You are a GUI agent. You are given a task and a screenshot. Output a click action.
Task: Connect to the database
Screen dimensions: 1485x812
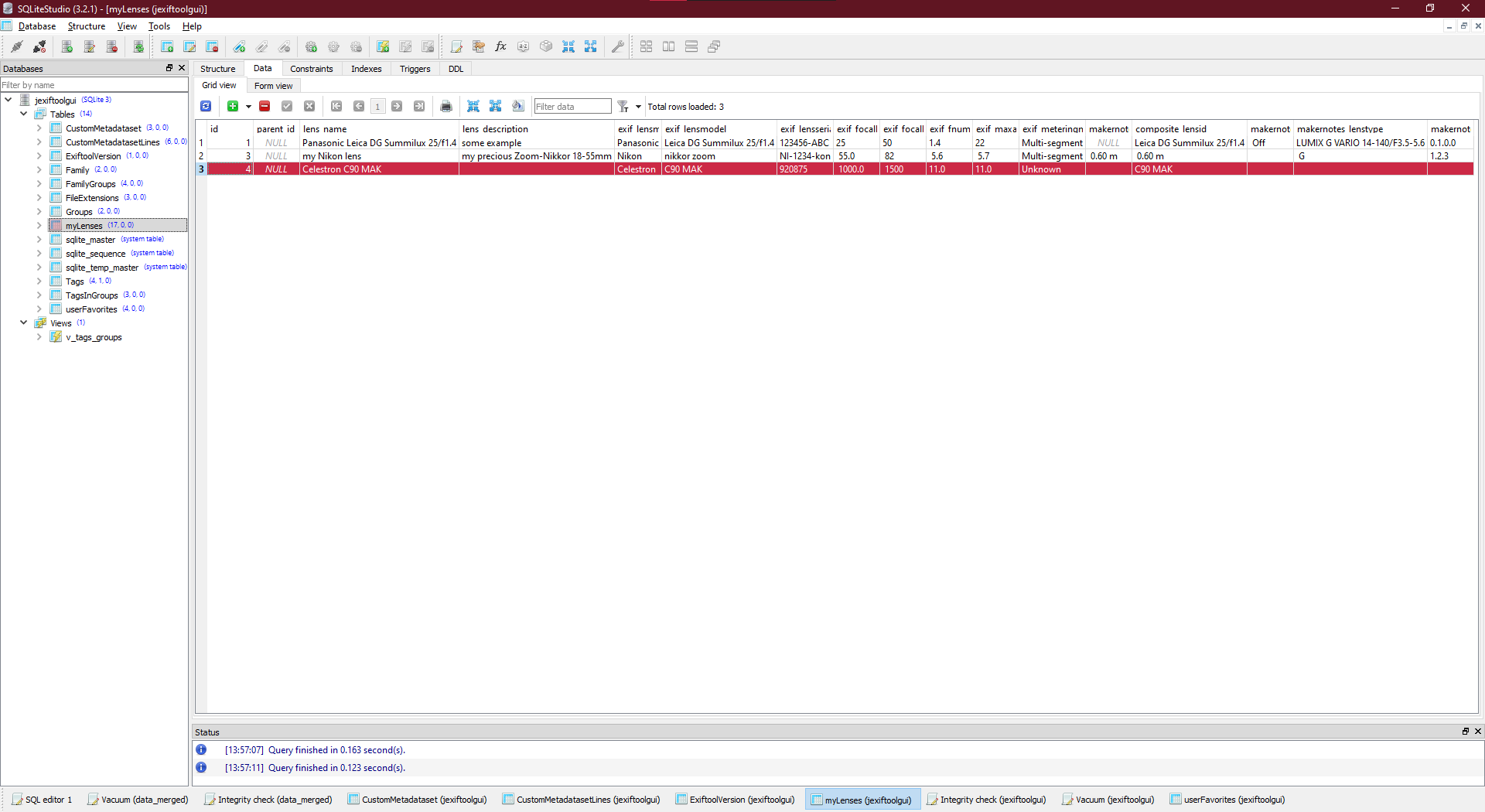(17, 46)
